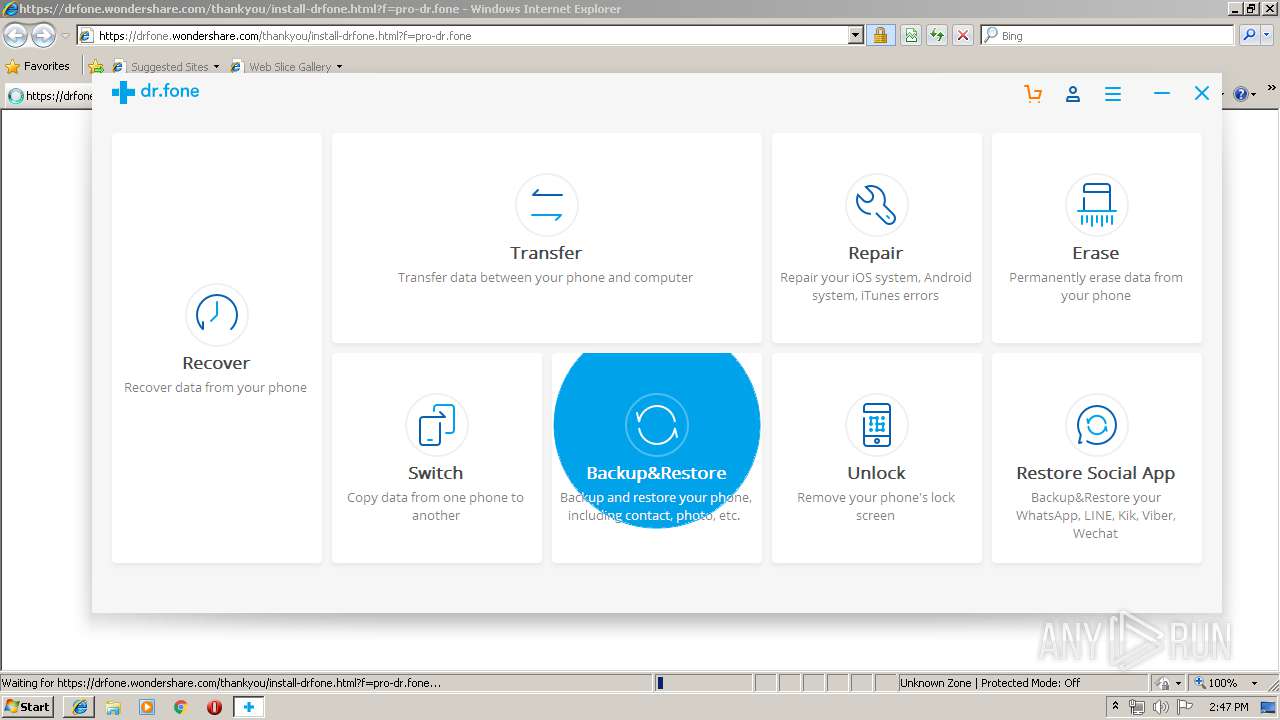Open the Recover module clock icon
This screenshot has height=720, width=1280.
[216, 314]
